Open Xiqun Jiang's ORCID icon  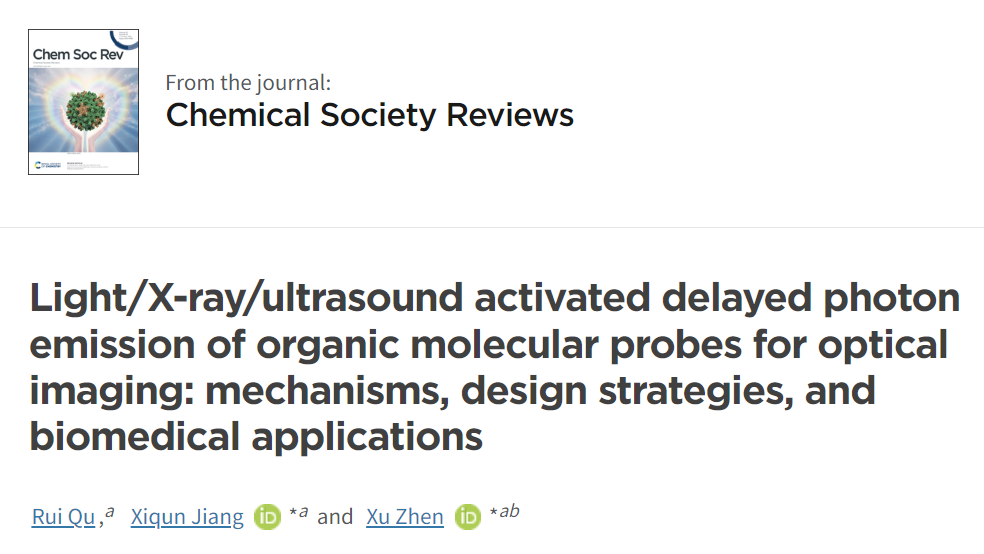tap(267, 517)
